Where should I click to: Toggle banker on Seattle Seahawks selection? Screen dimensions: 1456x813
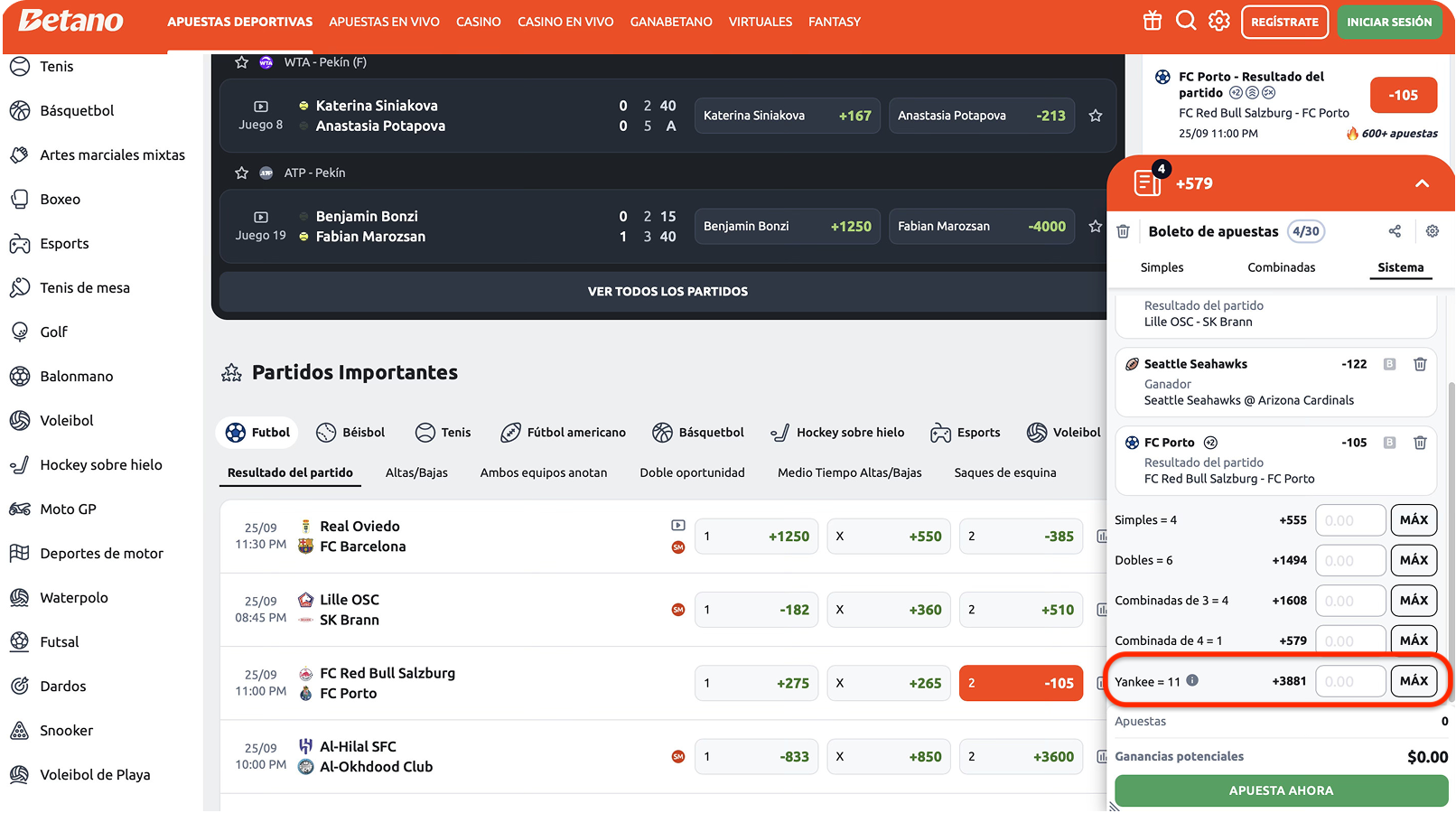1390,364
